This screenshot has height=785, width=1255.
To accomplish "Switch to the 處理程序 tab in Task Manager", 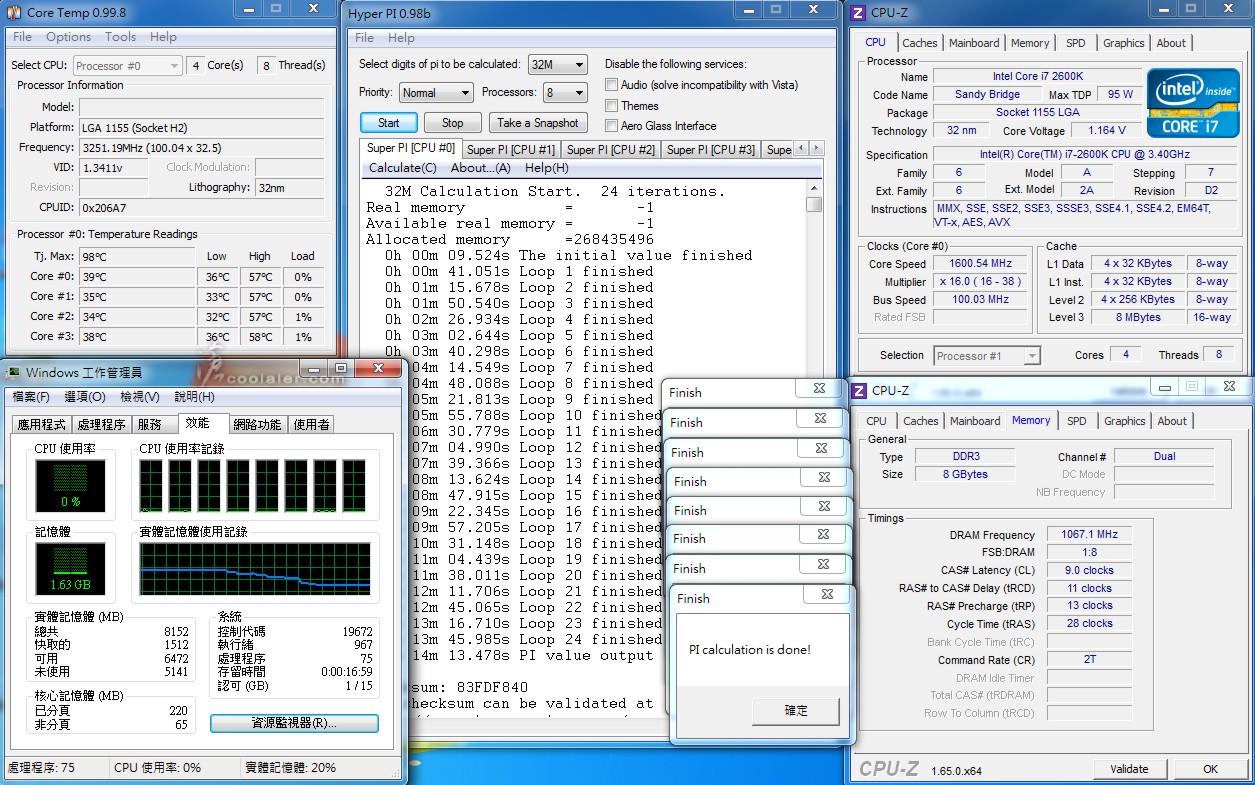I will [102, 425].
